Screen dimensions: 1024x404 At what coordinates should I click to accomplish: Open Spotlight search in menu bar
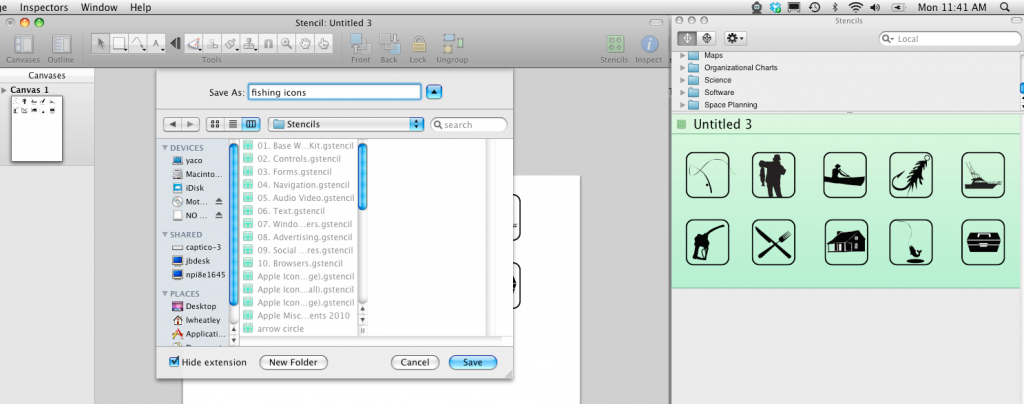1005,7
